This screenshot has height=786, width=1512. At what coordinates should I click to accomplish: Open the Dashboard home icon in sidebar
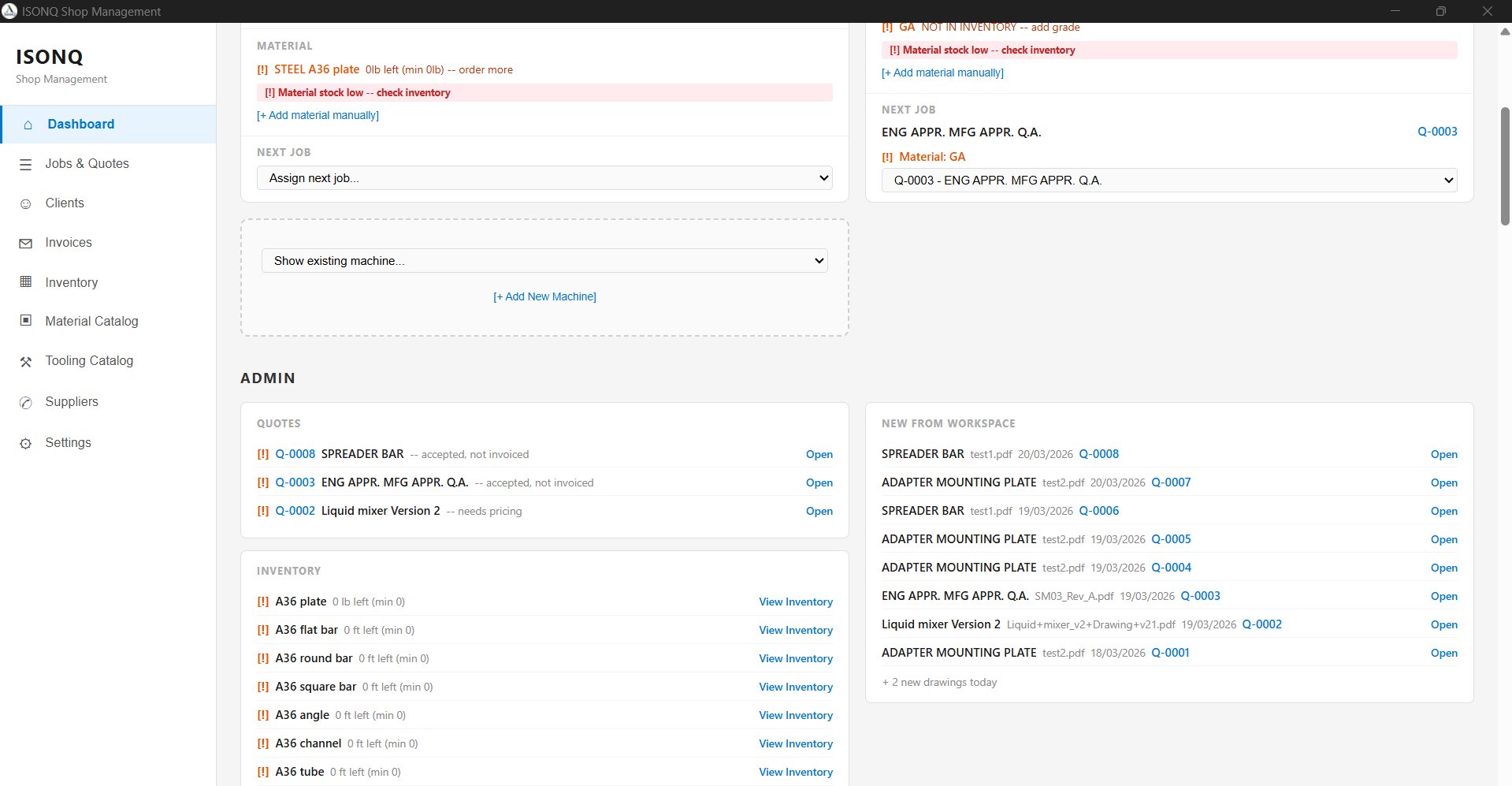pos(27,124)
